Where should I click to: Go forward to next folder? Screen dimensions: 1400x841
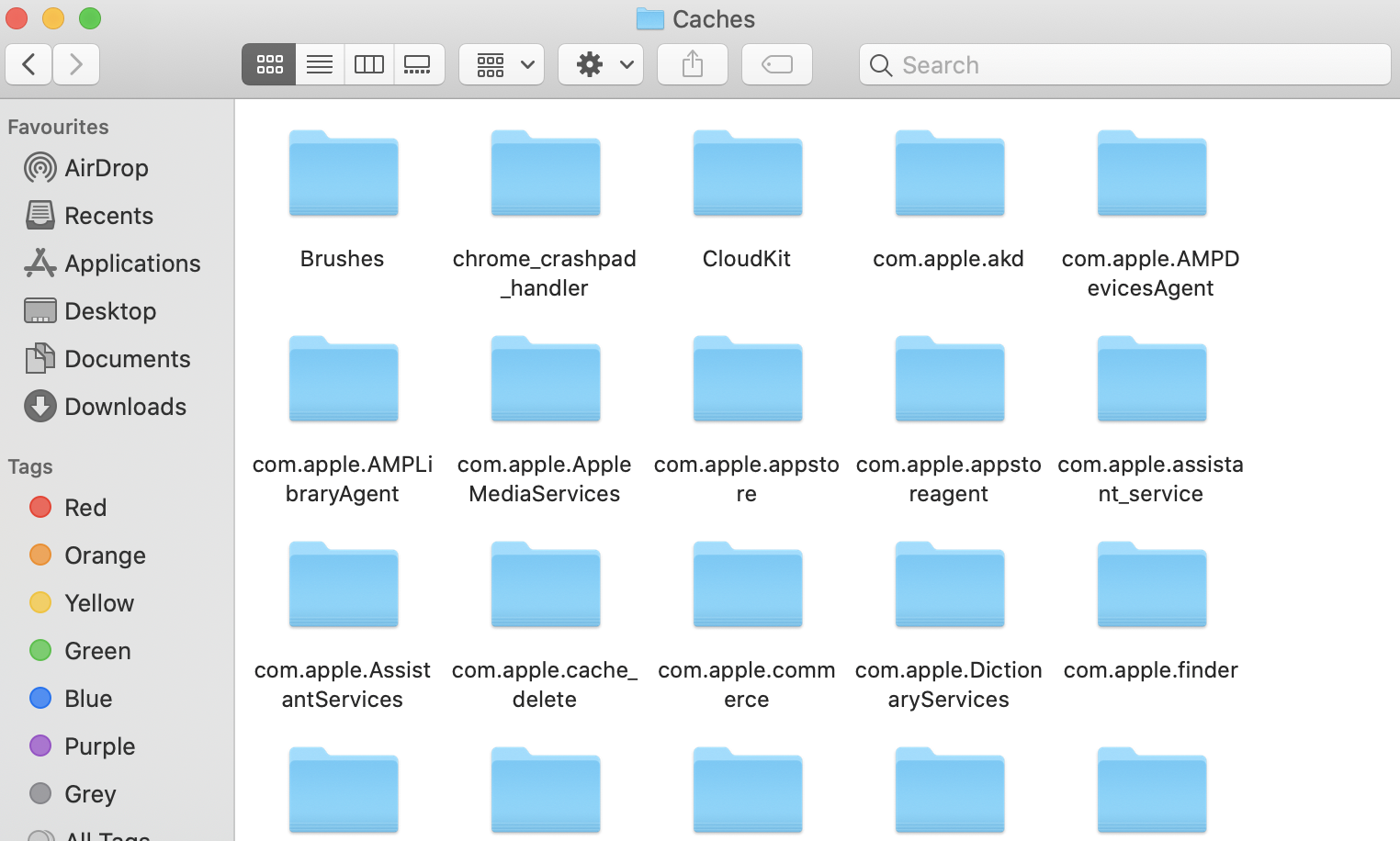(76, 64)
